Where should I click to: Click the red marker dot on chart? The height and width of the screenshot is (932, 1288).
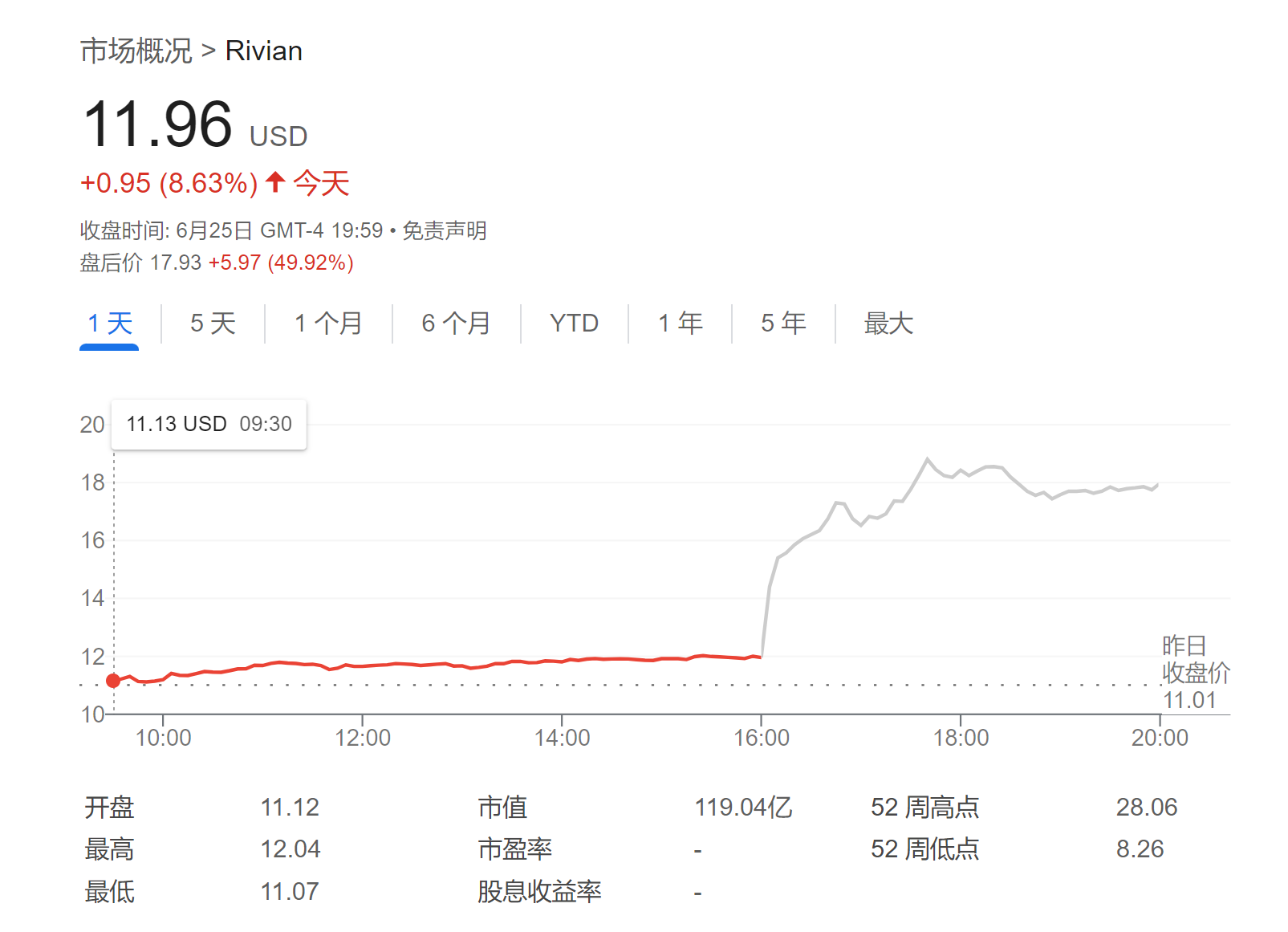coord(113,681)
